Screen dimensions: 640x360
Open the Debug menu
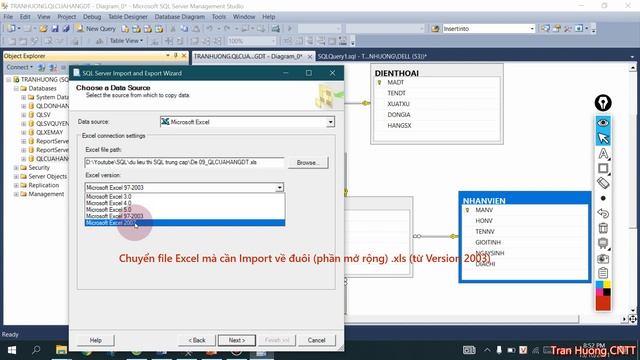point(92,17)
